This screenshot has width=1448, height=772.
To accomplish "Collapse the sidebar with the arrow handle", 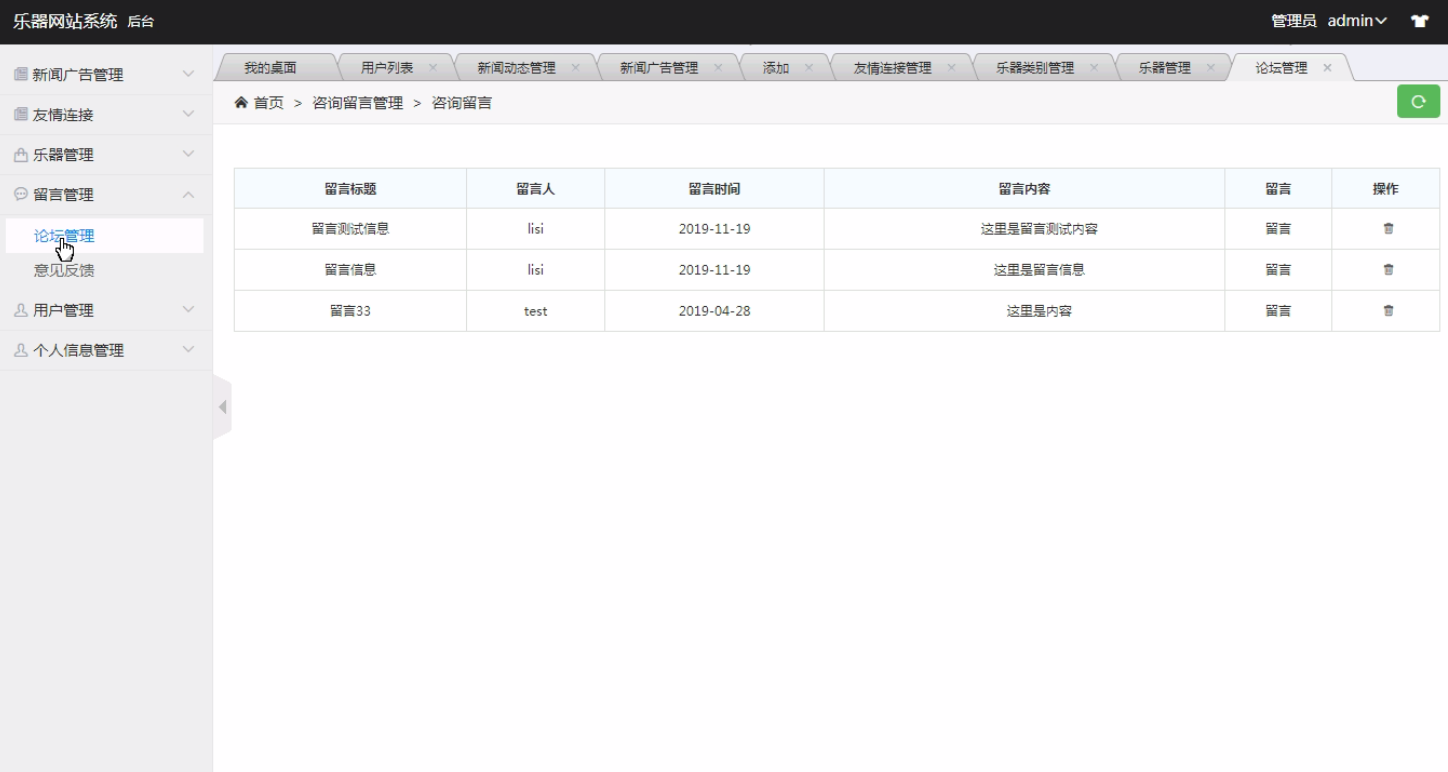I will [x=222, y=407].
